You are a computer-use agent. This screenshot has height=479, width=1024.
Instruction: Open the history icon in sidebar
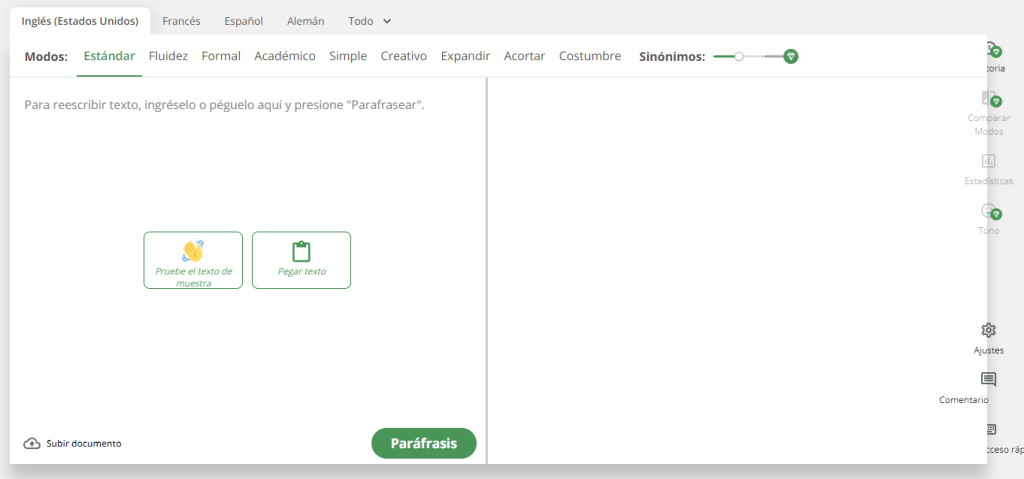point(991,48)
